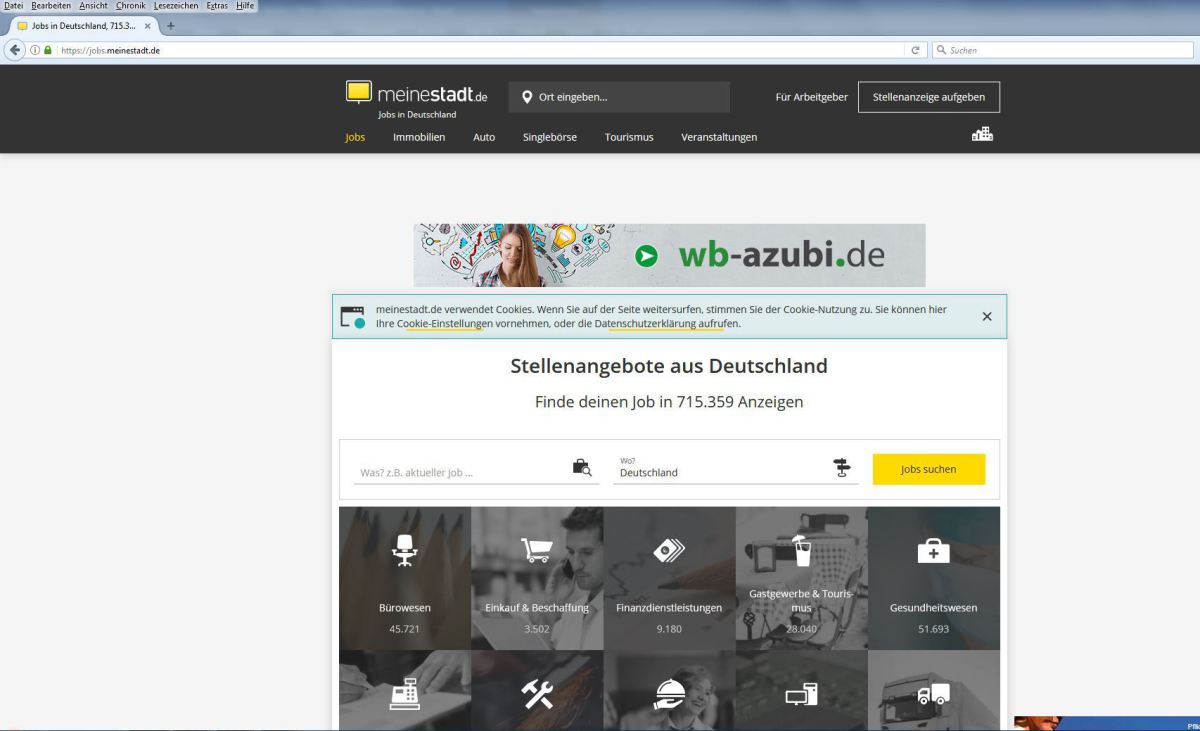Screen dimensions: 1200x731
Task: Go to Immobilien section
Action: (x=419, y=137)
